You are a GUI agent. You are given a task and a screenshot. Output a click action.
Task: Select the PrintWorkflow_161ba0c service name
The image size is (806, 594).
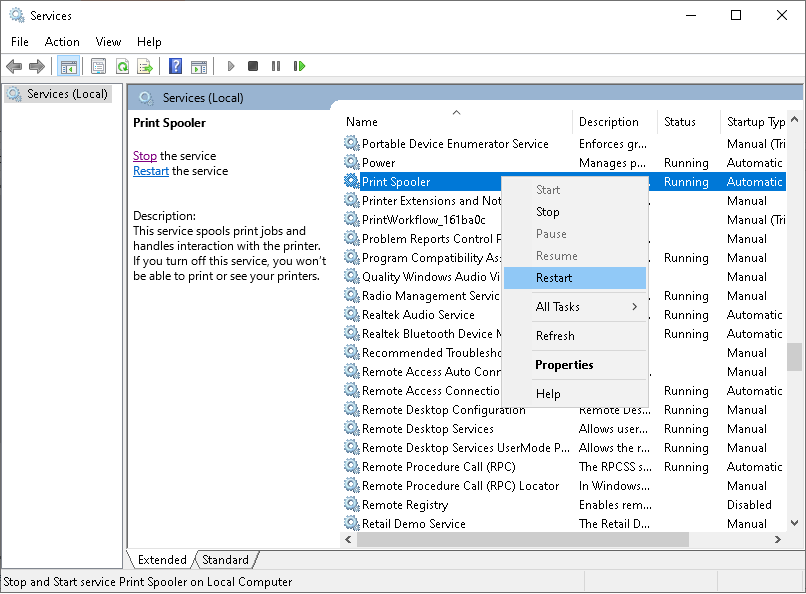click(424, 220)
